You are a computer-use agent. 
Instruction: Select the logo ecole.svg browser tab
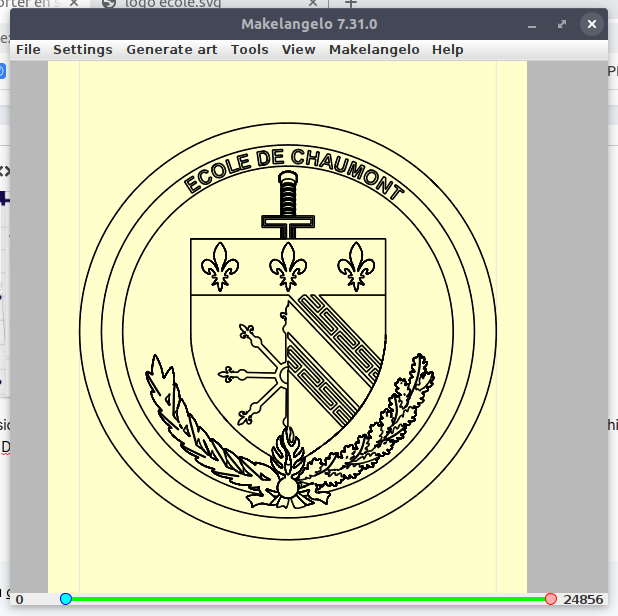click(209, 4)
